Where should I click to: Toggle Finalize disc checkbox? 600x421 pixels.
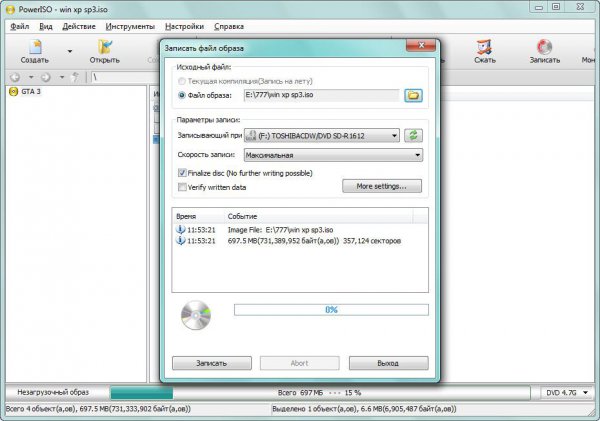click(x=182, y=173)
